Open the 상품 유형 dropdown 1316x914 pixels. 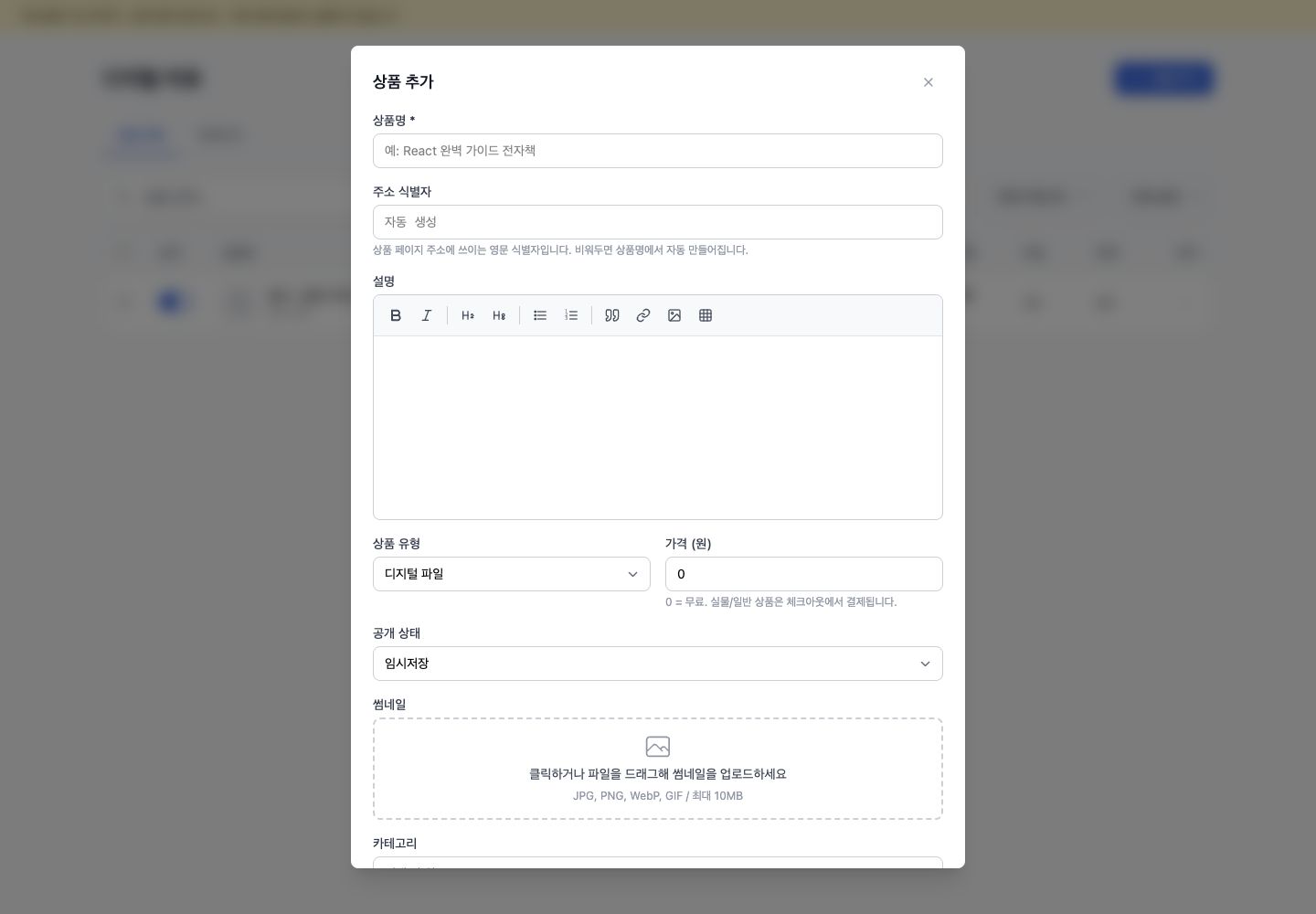click(x=512, y=574)
